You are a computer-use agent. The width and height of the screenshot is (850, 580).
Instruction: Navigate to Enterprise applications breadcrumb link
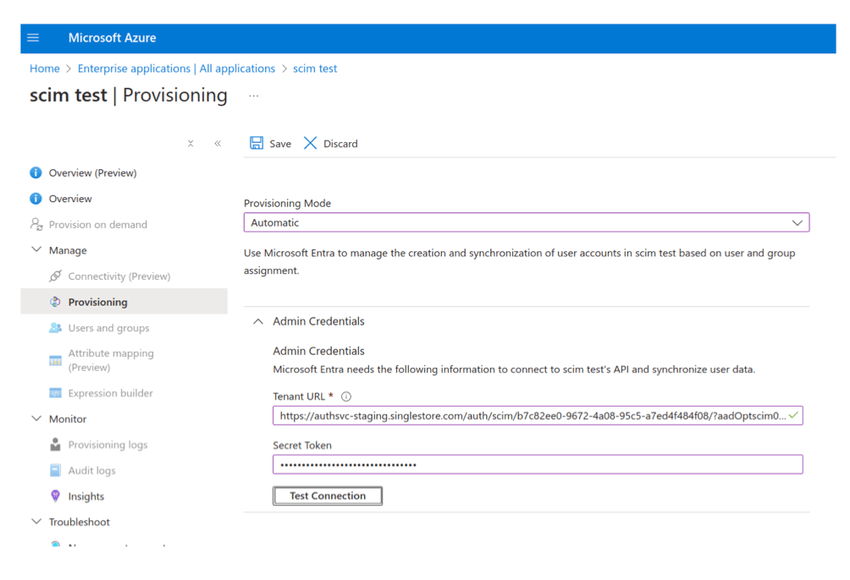coord(176,69)
